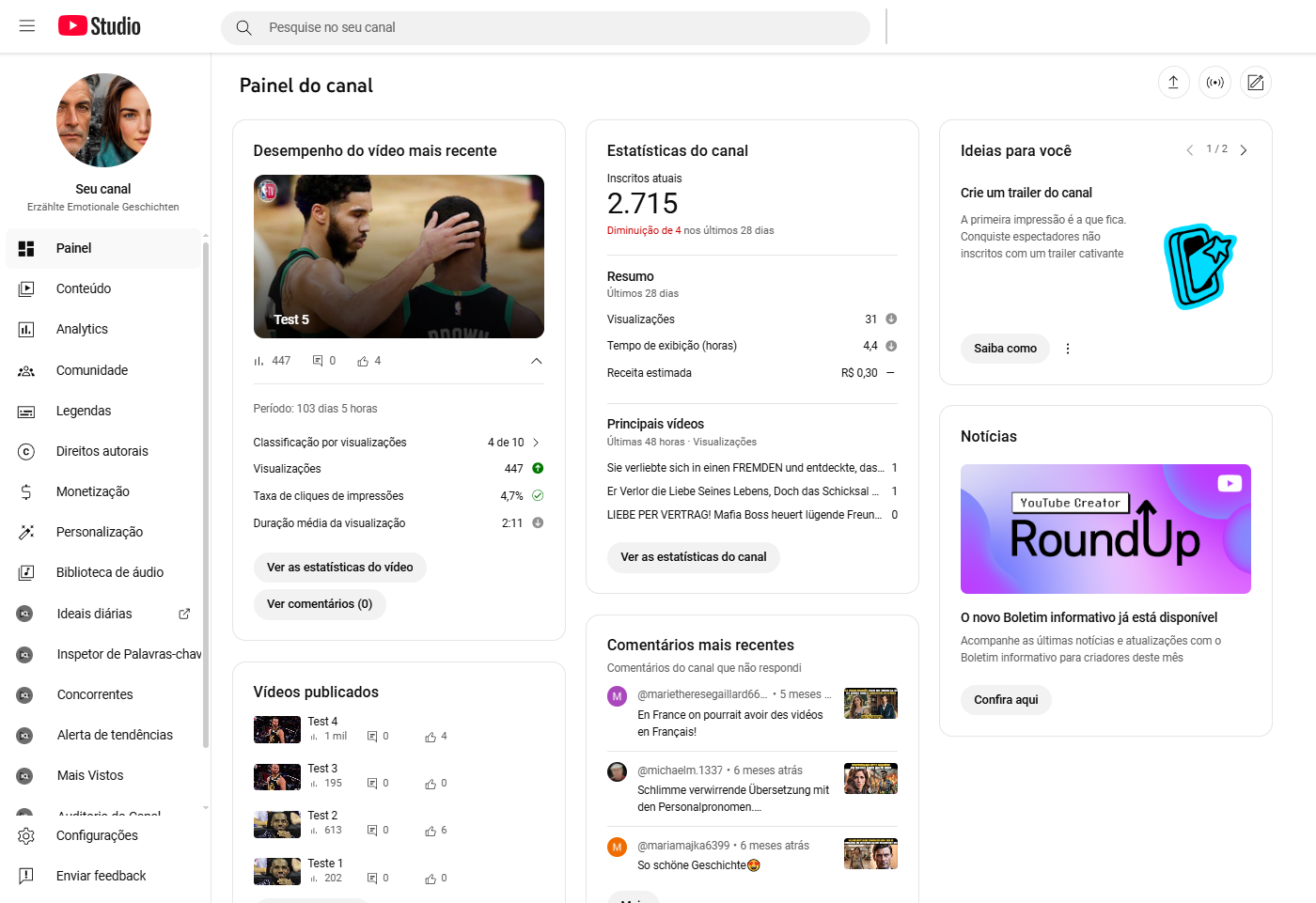The height and width of the screenshot is (903, 1316).
Task: Click the @michaelm.1337 comment username
Action: tap(681, 771)
